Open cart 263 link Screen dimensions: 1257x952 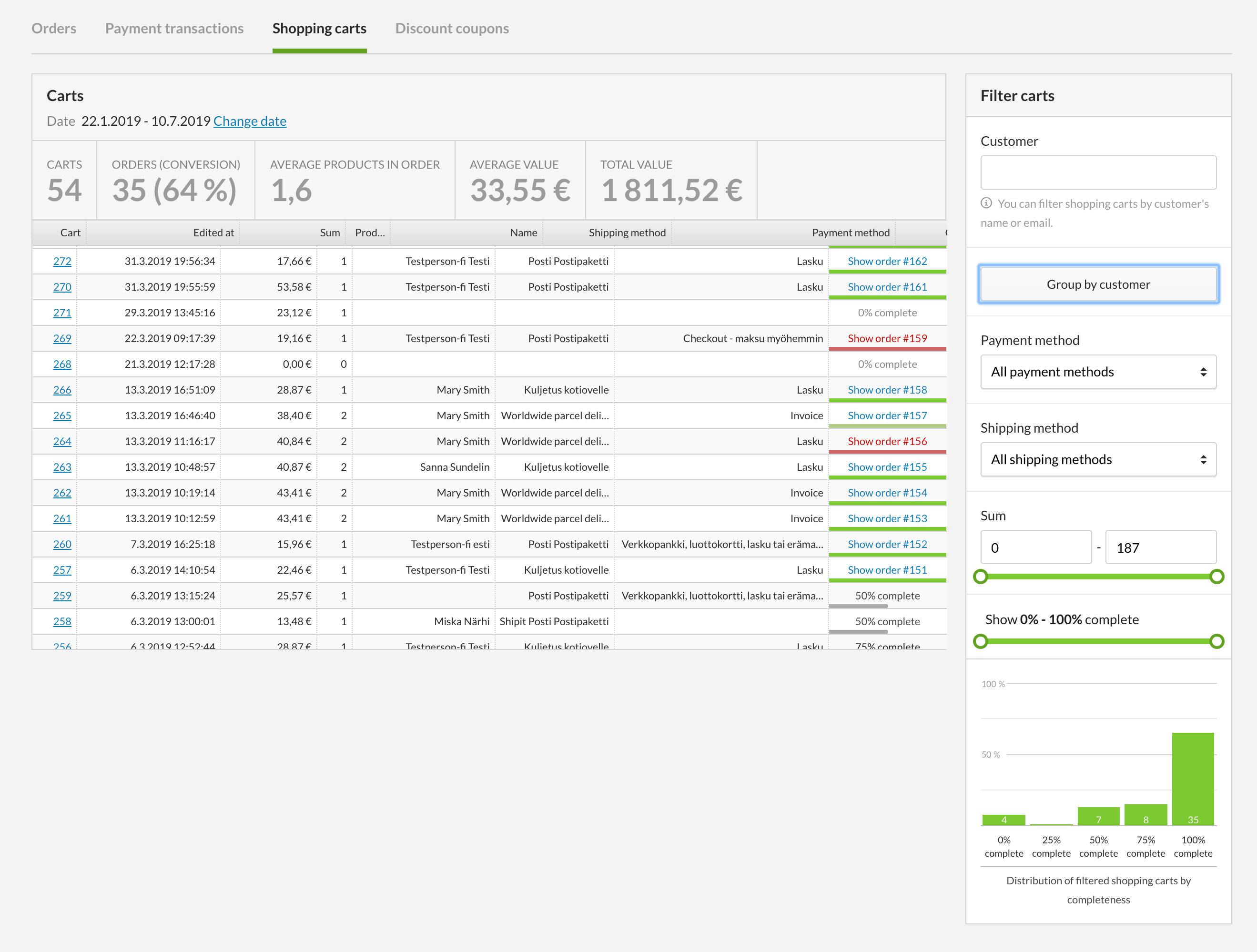tap(62, 466)
